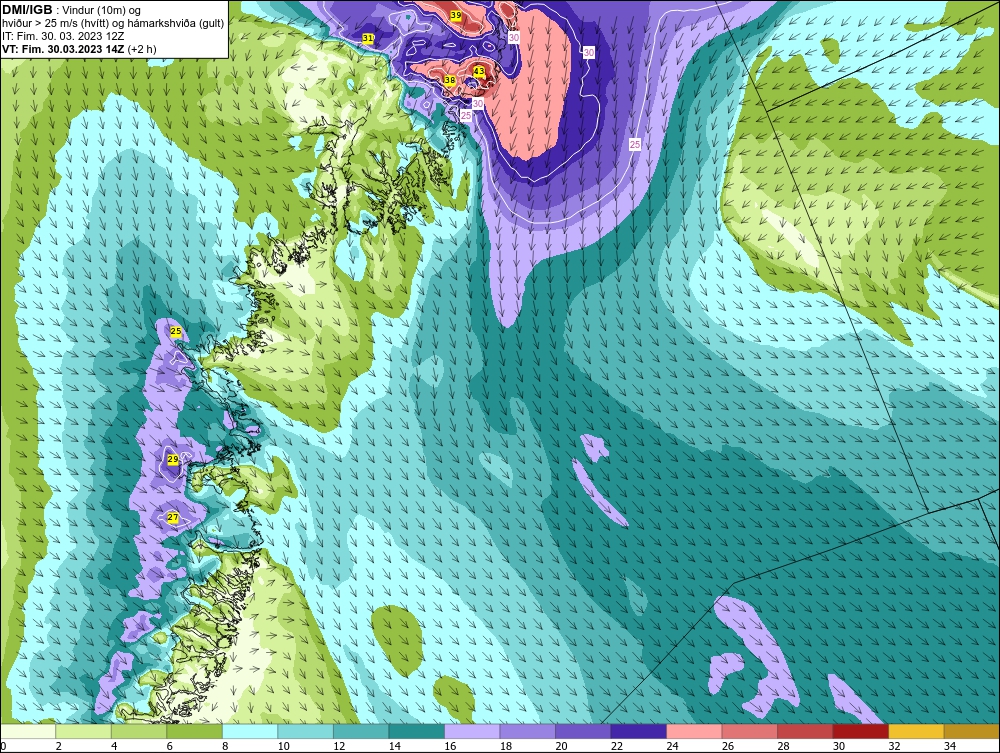Click the yellow 27 gust maximum label
Viewport: 1000px width, 753px height.
click(173, 517)
